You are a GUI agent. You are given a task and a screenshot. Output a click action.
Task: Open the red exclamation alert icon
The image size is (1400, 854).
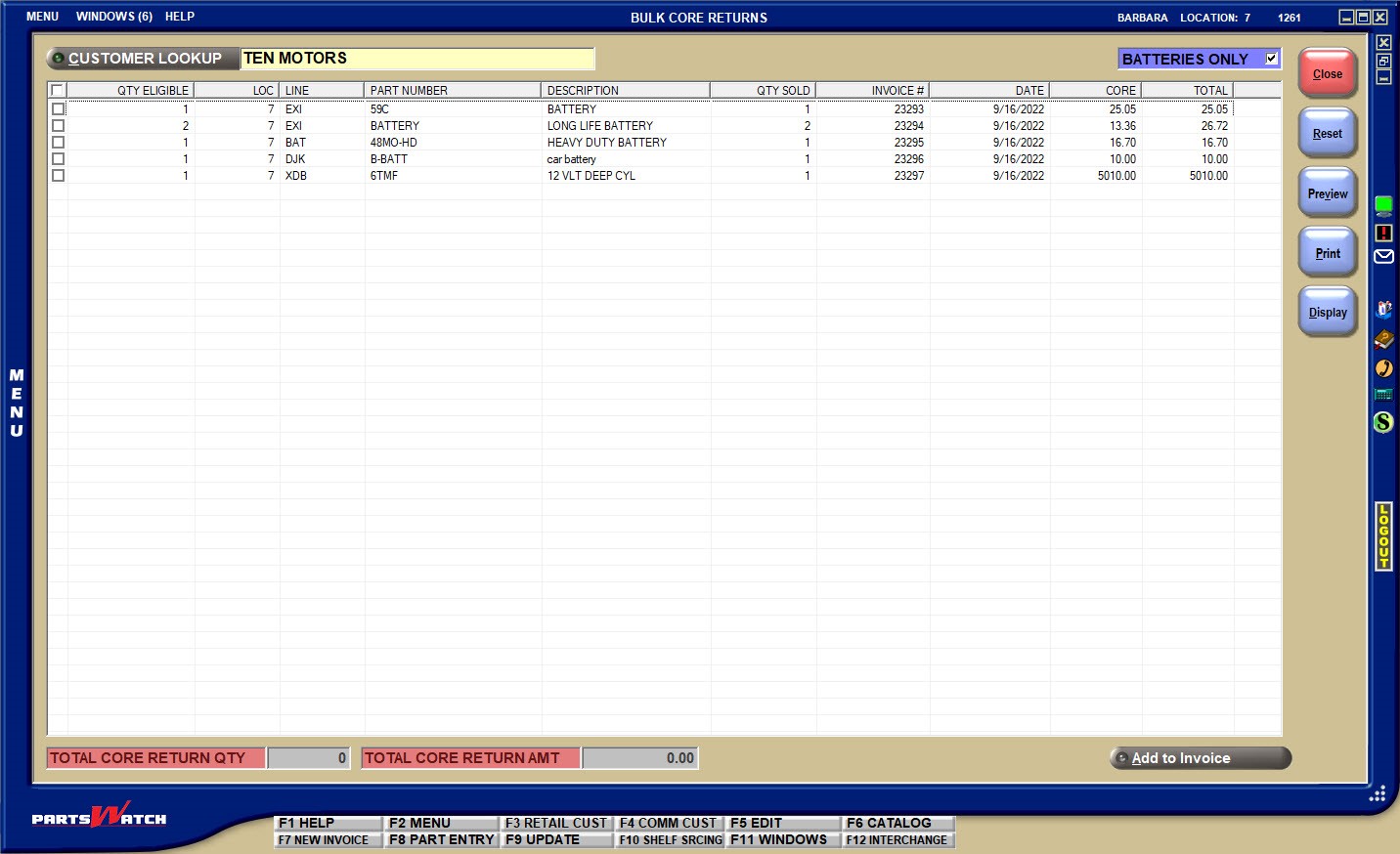pyautogui.click(x=1383, y=233)
